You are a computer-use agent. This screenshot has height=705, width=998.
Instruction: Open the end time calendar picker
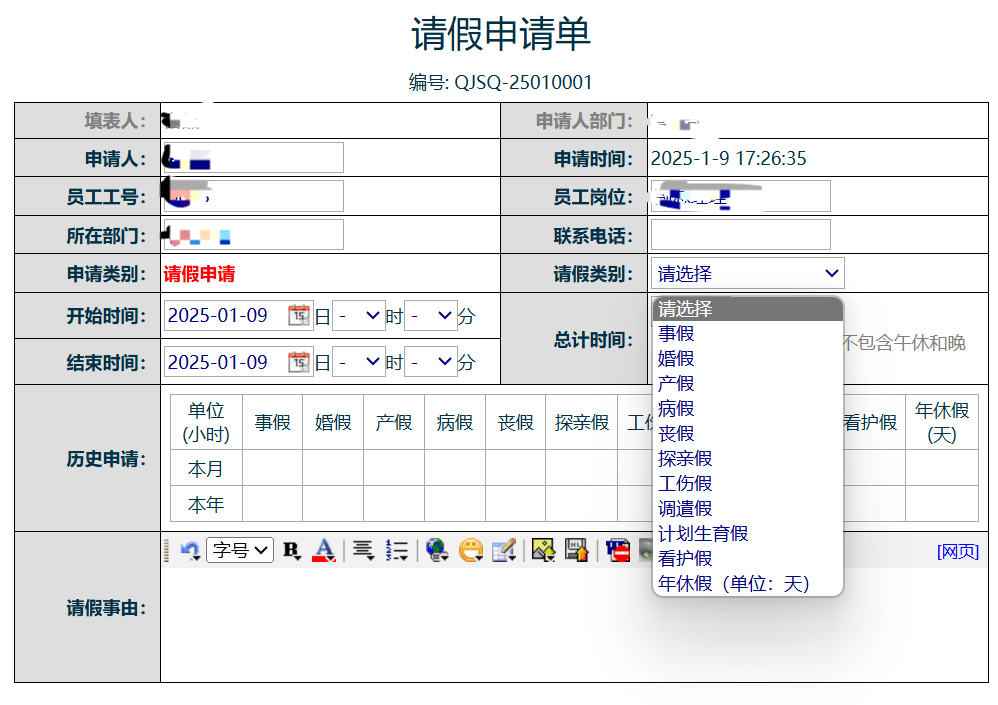[x=299, y=362]
